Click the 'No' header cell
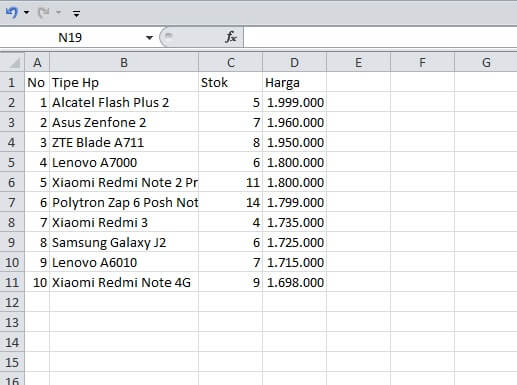Viewport: 517px width, 385px height. (37, 82)
